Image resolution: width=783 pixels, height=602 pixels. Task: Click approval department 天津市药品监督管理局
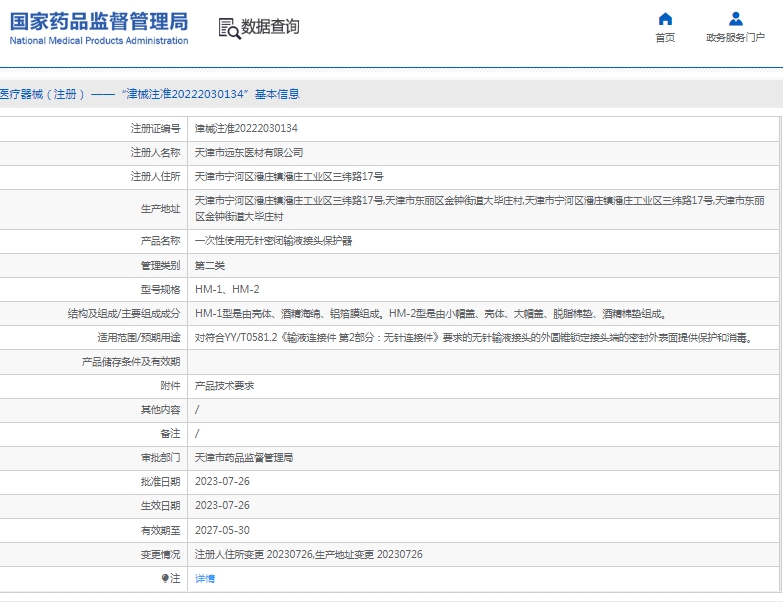click(244, 458)
